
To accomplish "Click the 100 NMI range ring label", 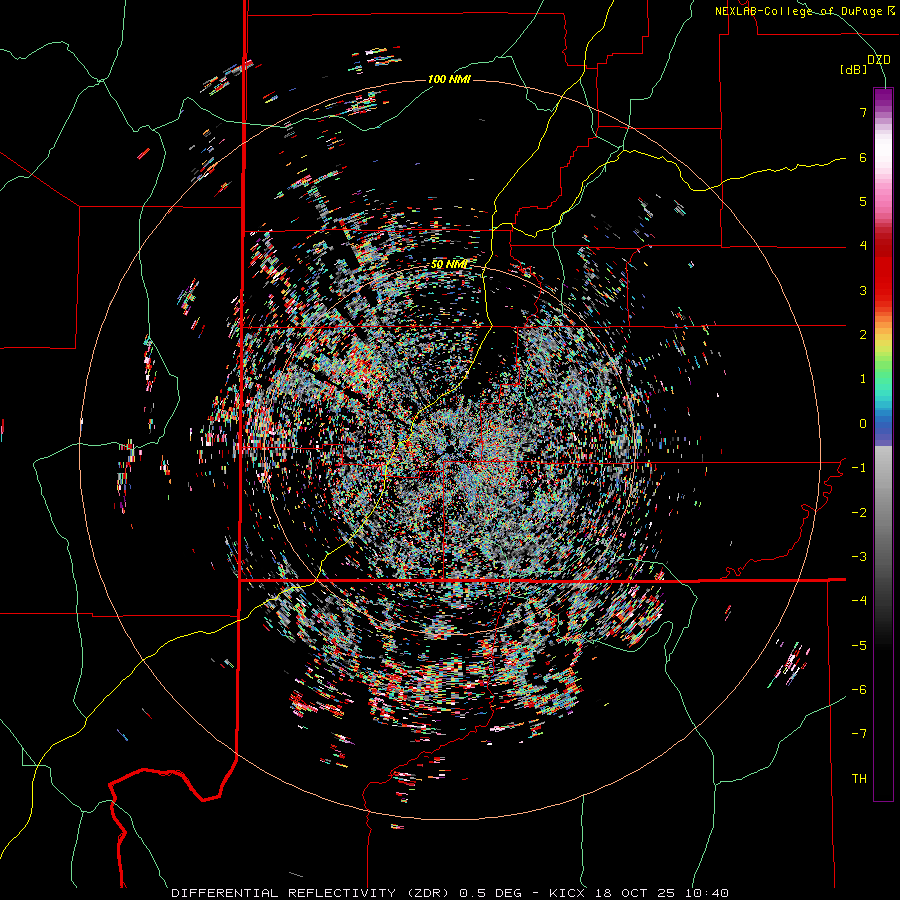I will 449,79.
